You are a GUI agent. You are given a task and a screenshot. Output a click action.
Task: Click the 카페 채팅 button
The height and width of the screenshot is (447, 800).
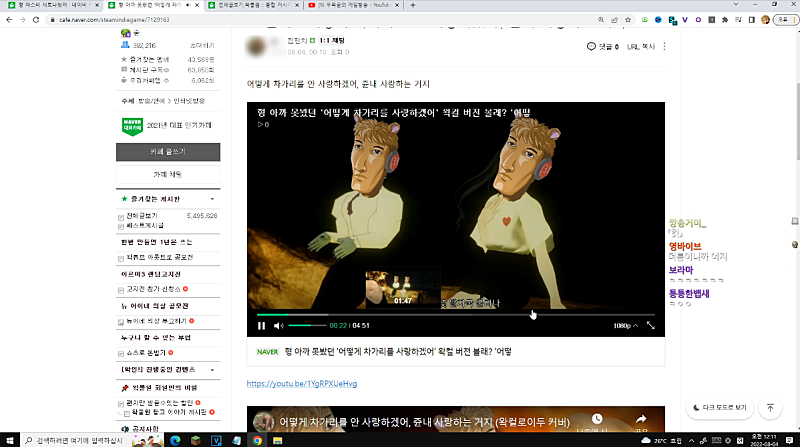(168, 175)
